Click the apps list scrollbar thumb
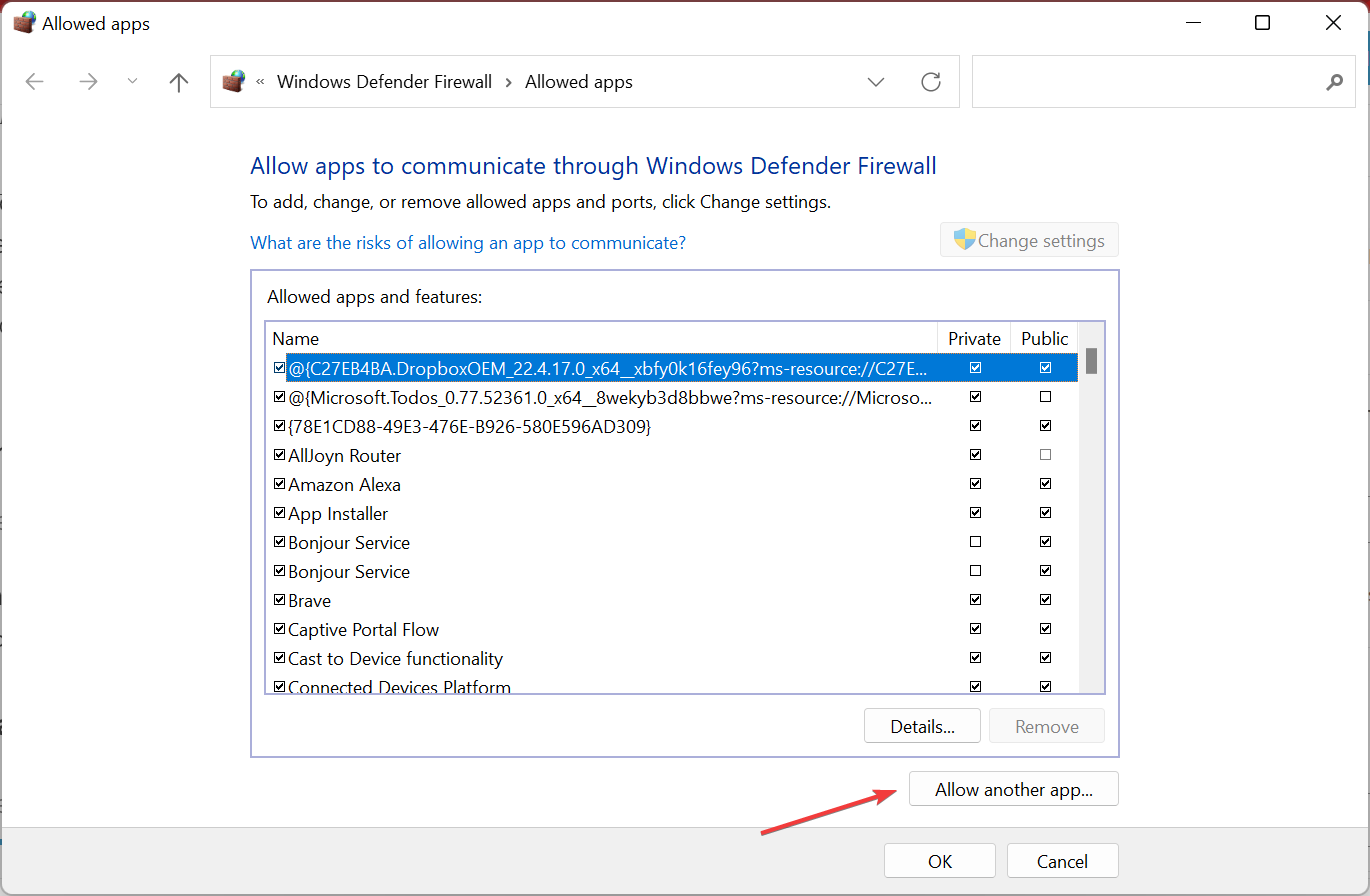 click(x=1092, y=360)
